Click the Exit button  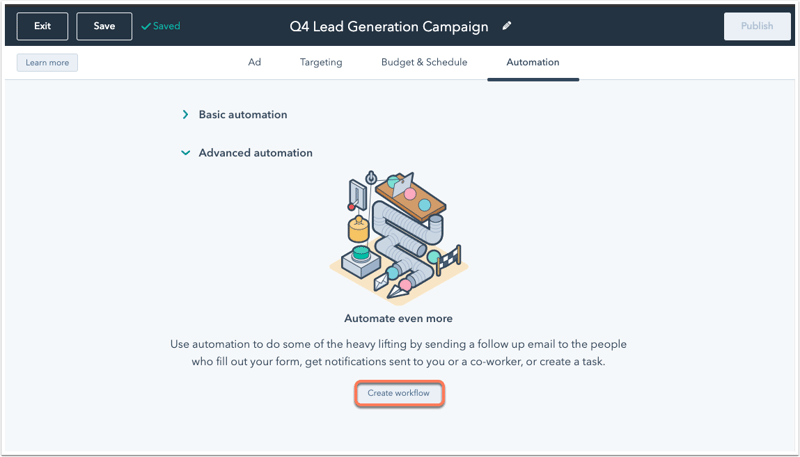pyautogui.click(x=42, y=26)
